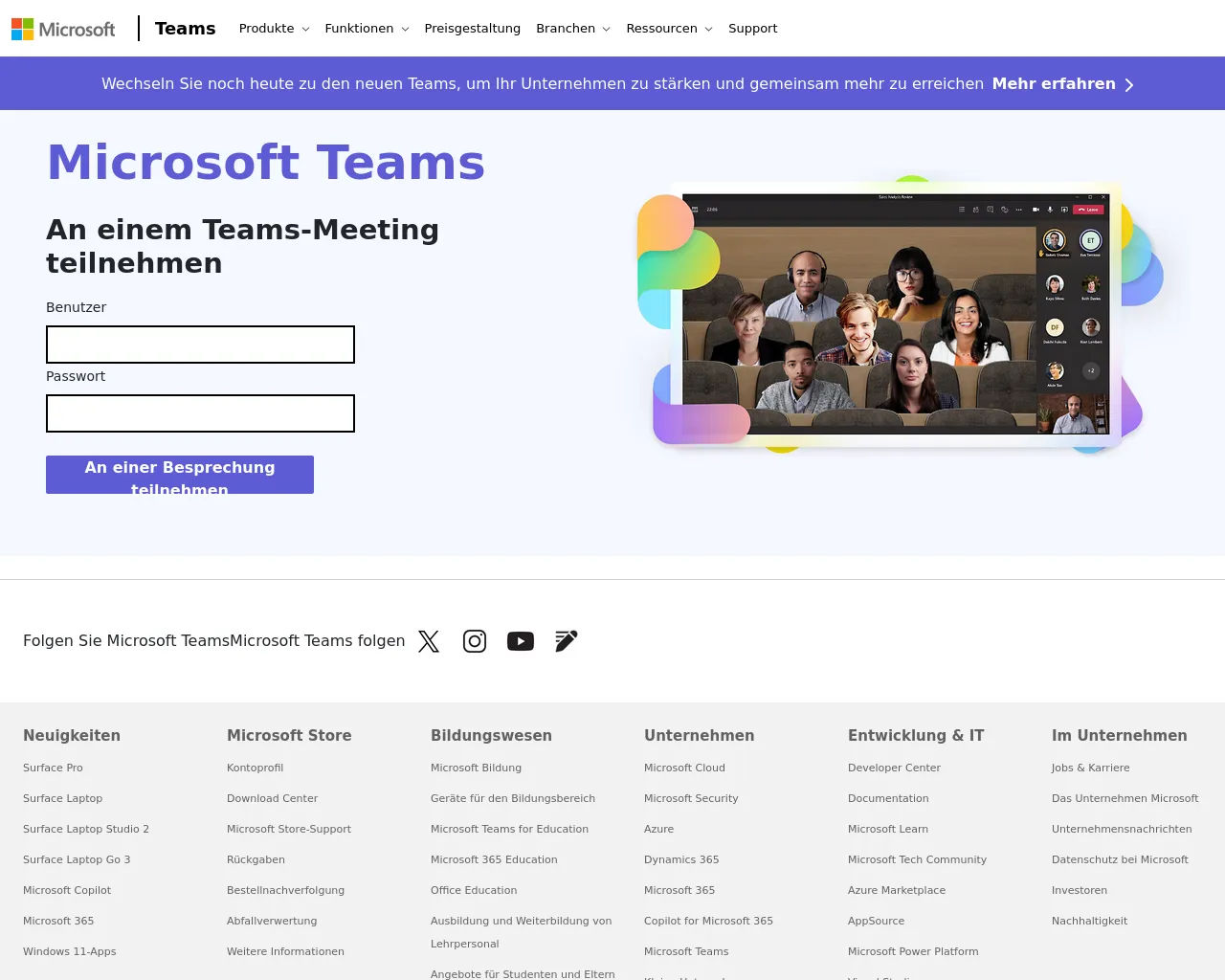The width and height of the screenshot is (1225, 980).
Task: Open Surface Laptop Studio 2 link
Action: point(86,829)
